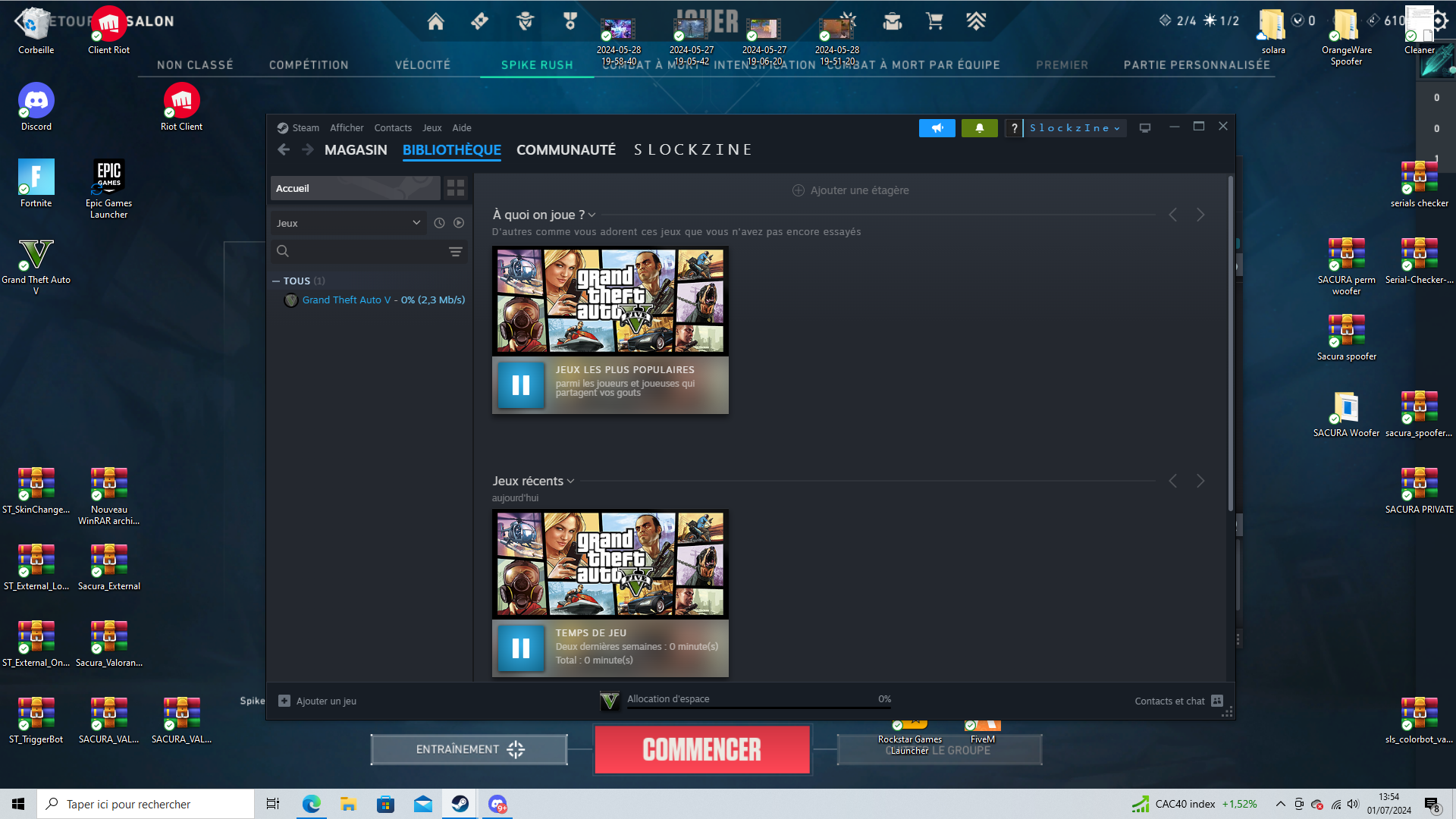Select the VÉLOCITÉ game mode tab

point(422,65)
